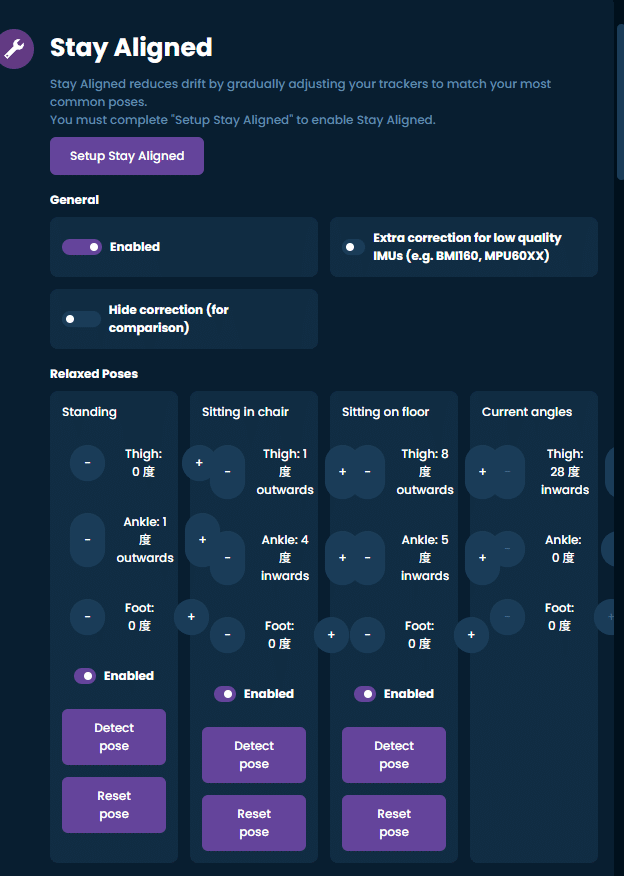
Task: Click the Setup Stay Aligned button
Action: click(x=127, y=156)
